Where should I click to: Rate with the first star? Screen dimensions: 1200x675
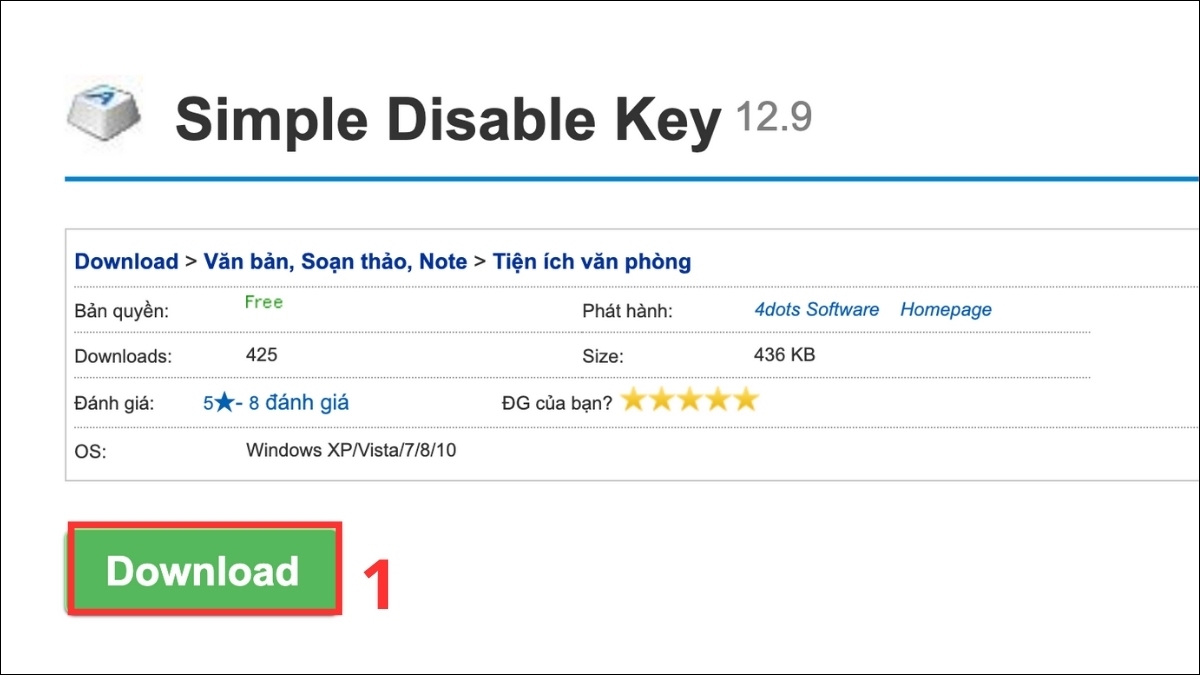point(634,398)
